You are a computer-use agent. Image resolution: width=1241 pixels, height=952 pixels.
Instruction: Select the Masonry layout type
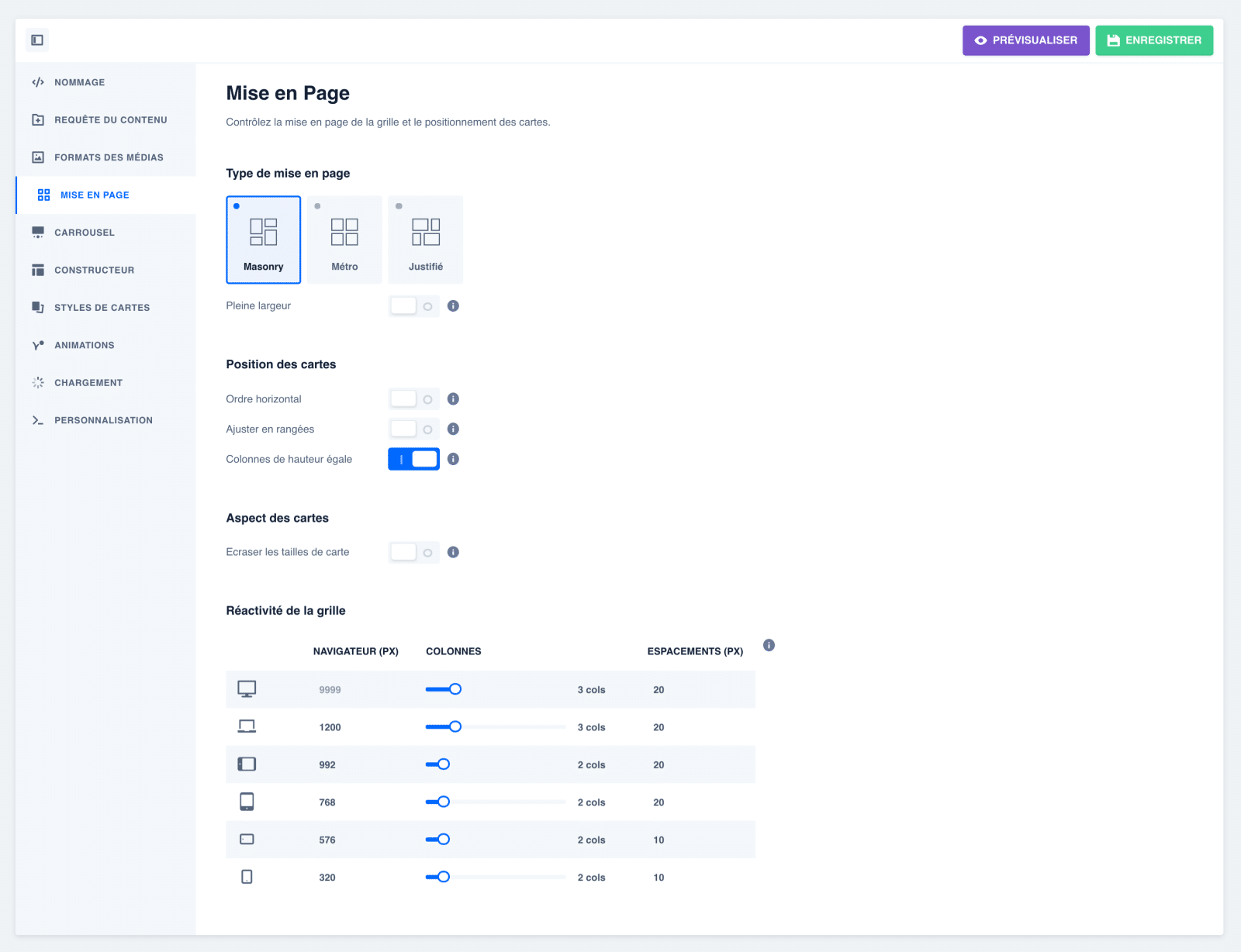pos(264,240)
